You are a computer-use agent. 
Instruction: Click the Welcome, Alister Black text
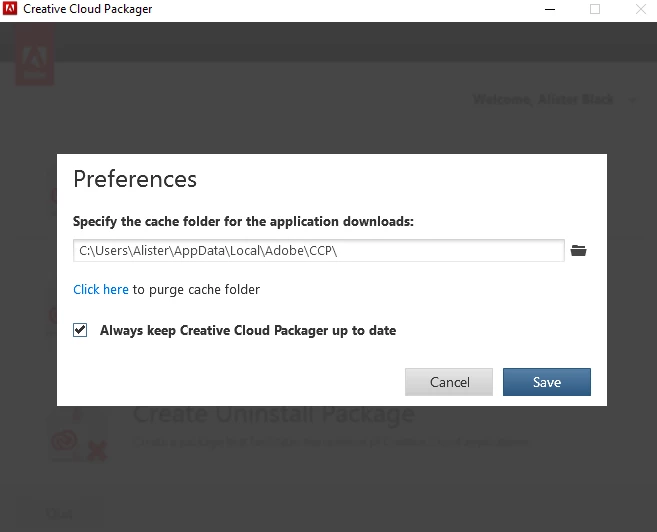(543, 100)
